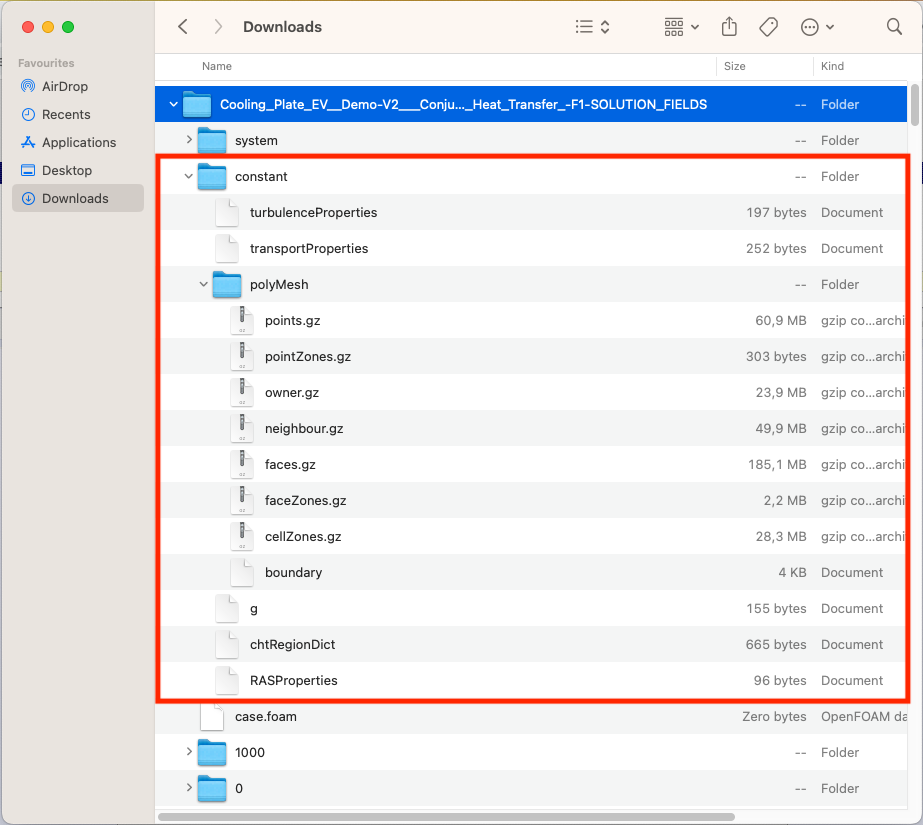923x825 pixels.
Task: Close the Finder window via red button
Action: (28, 27)
